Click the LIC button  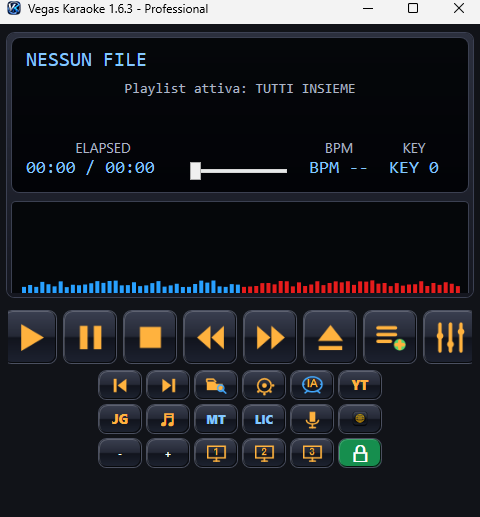coord(264,419)
